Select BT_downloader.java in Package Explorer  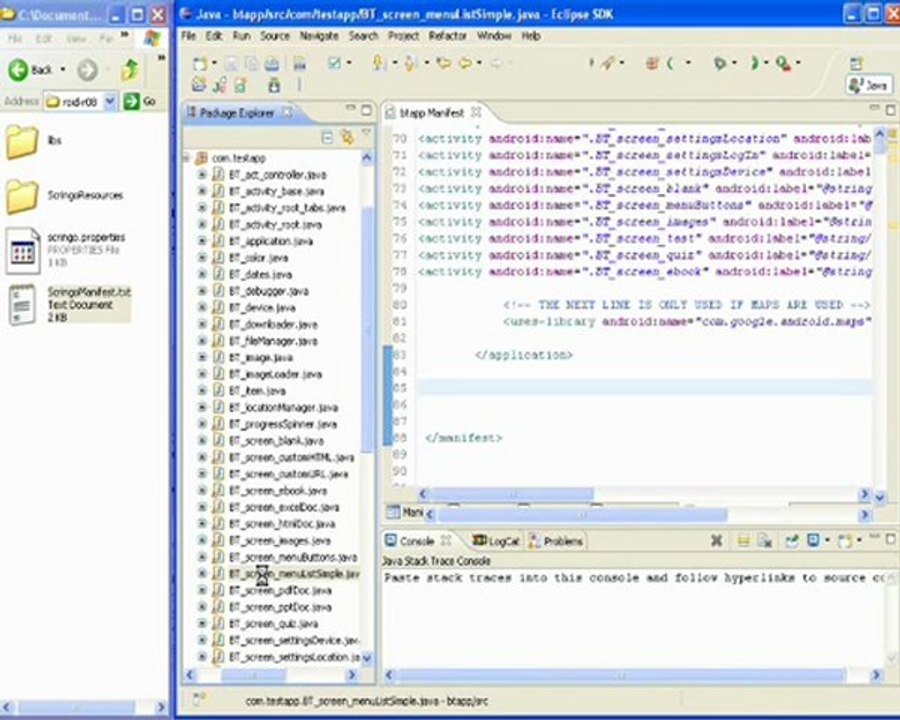pyautogui.click(x=273, y=324)
